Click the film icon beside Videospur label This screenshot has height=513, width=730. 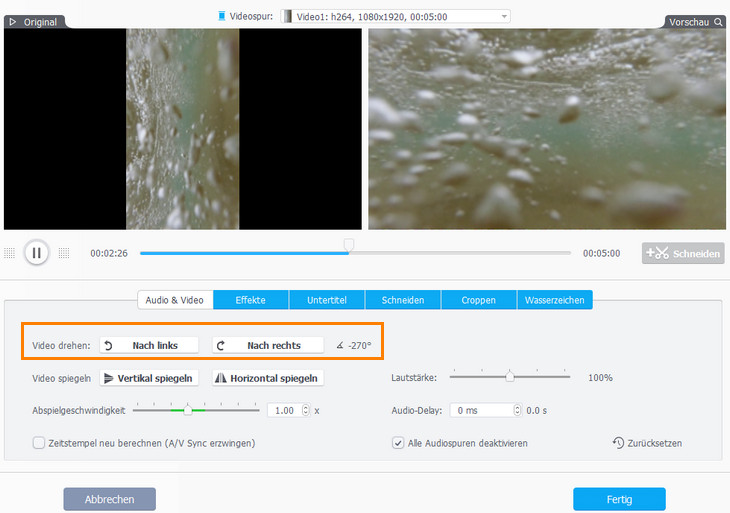222,16
